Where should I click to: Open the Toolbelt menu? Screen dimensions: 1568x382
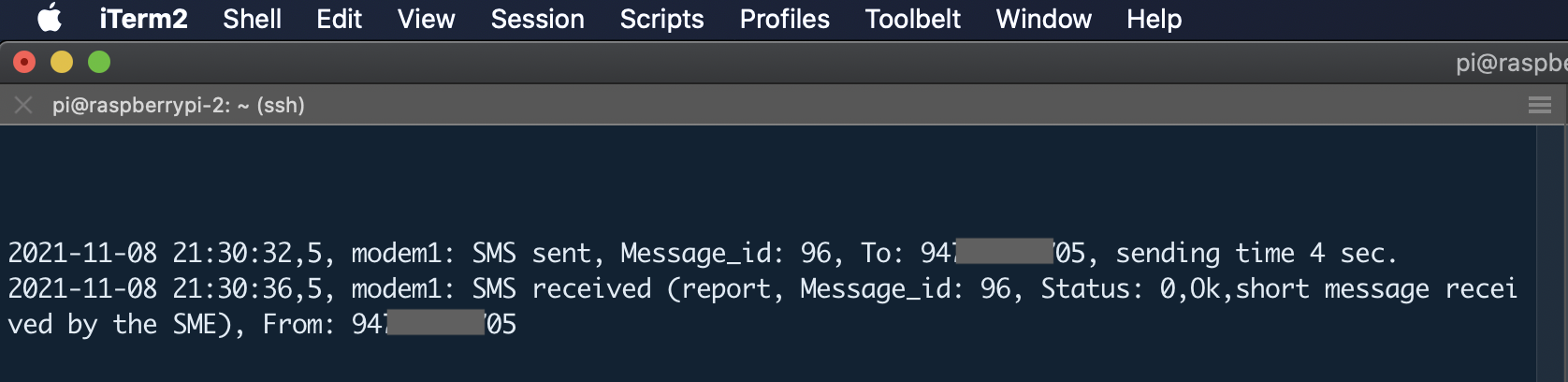pos(912,19)
